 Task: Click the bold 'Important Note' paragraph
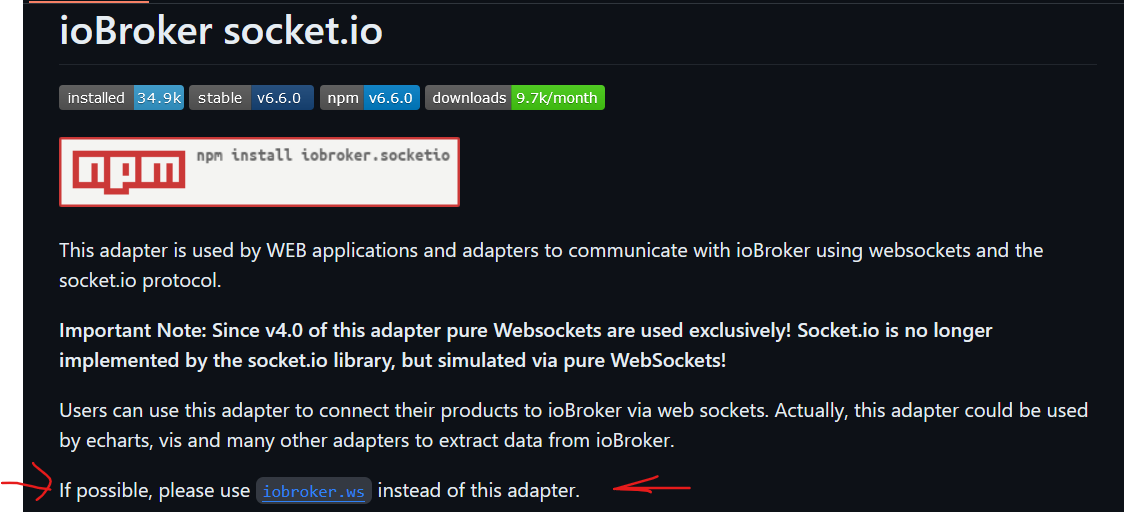click(525, 346)
